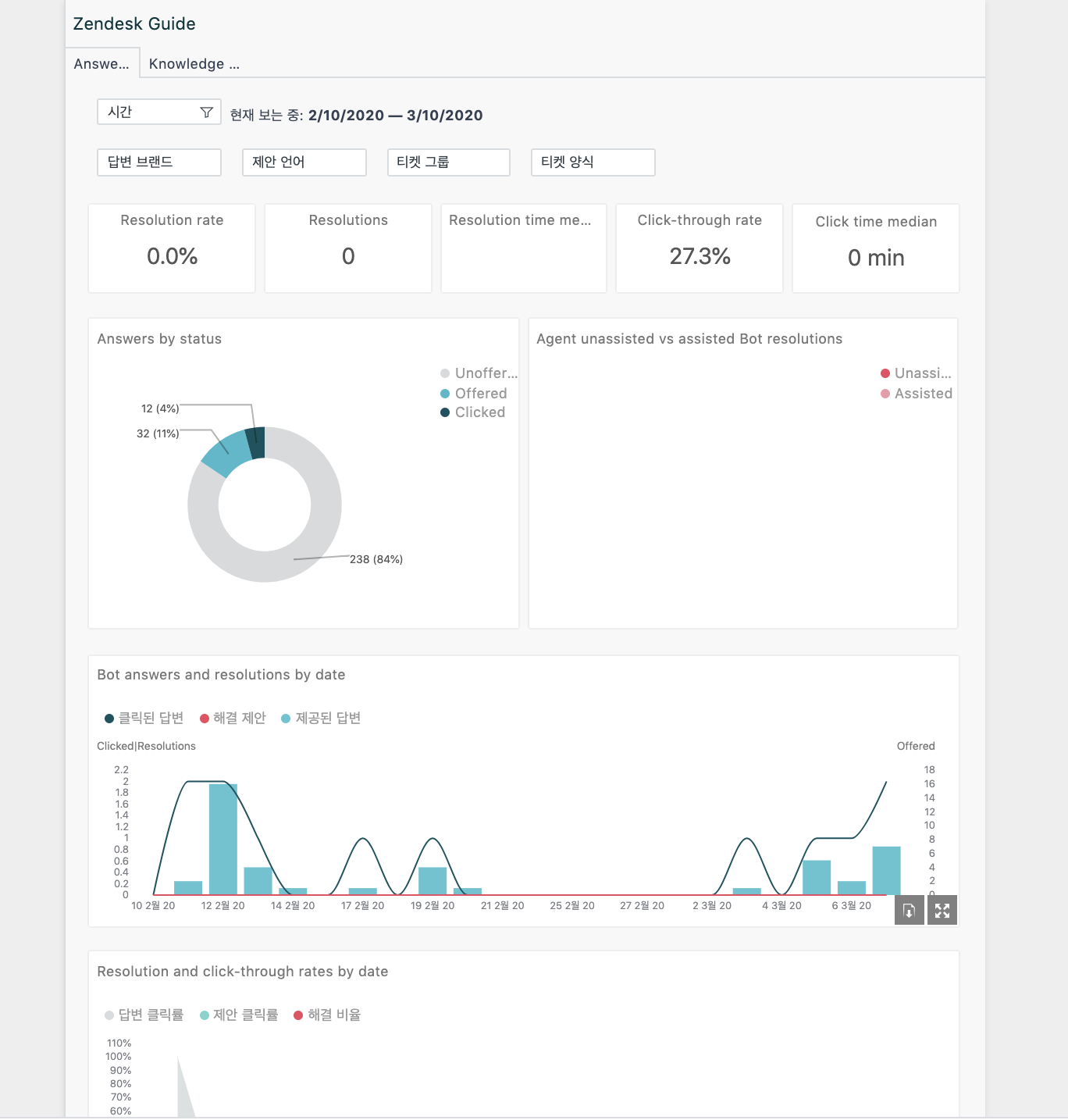
Task: Select the Resolution rate 0.0% card
Action: coord(172,248)
